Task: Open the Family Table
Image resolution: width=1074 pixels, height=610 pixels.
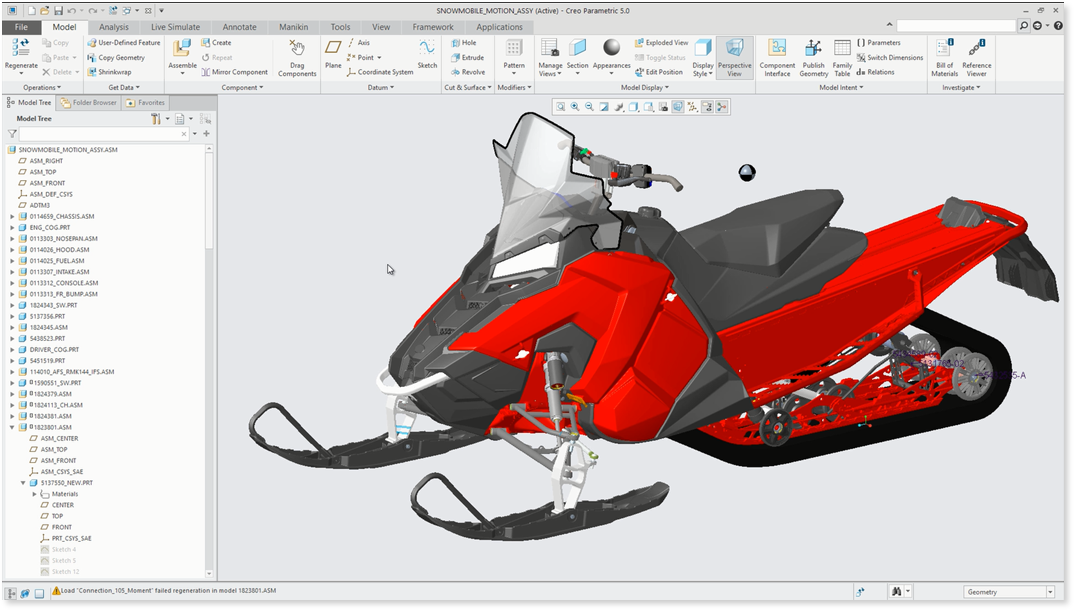Action: [x=842, y=58]
